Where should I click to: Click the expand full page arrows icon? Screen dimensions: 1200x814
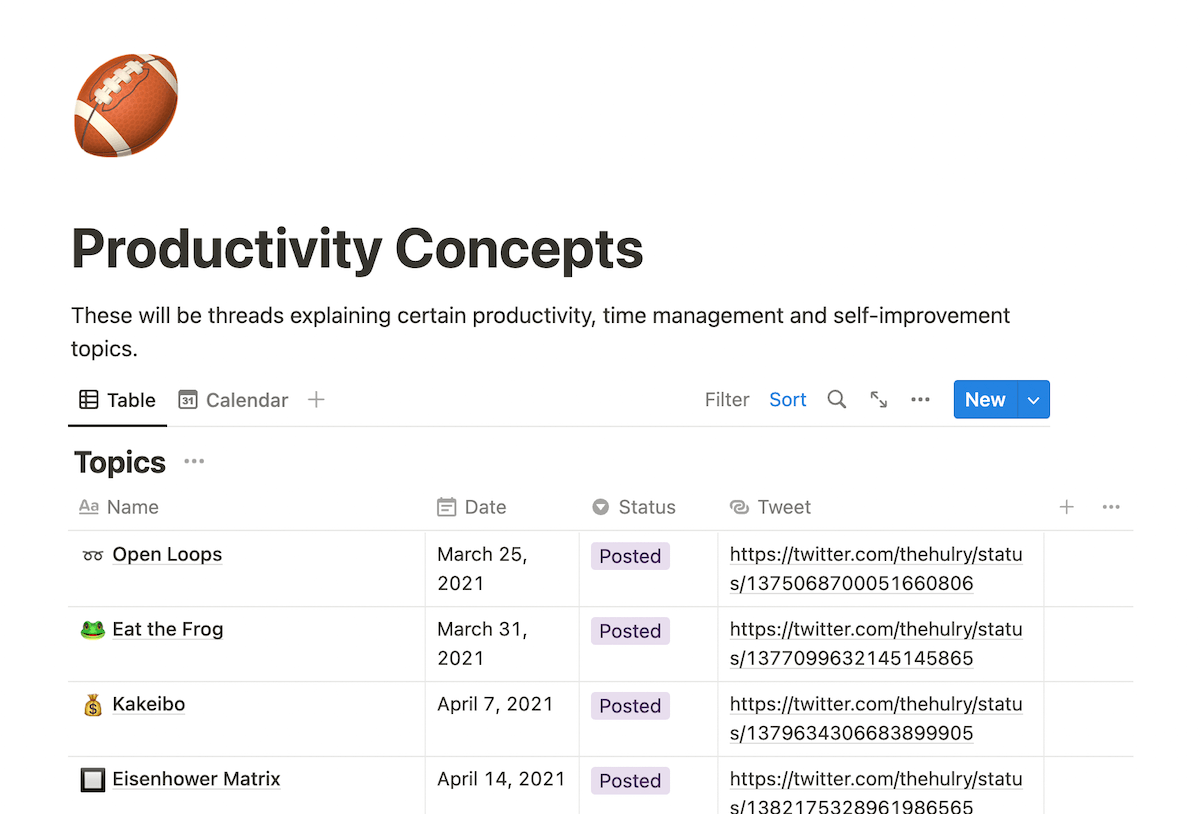(879, 400)
